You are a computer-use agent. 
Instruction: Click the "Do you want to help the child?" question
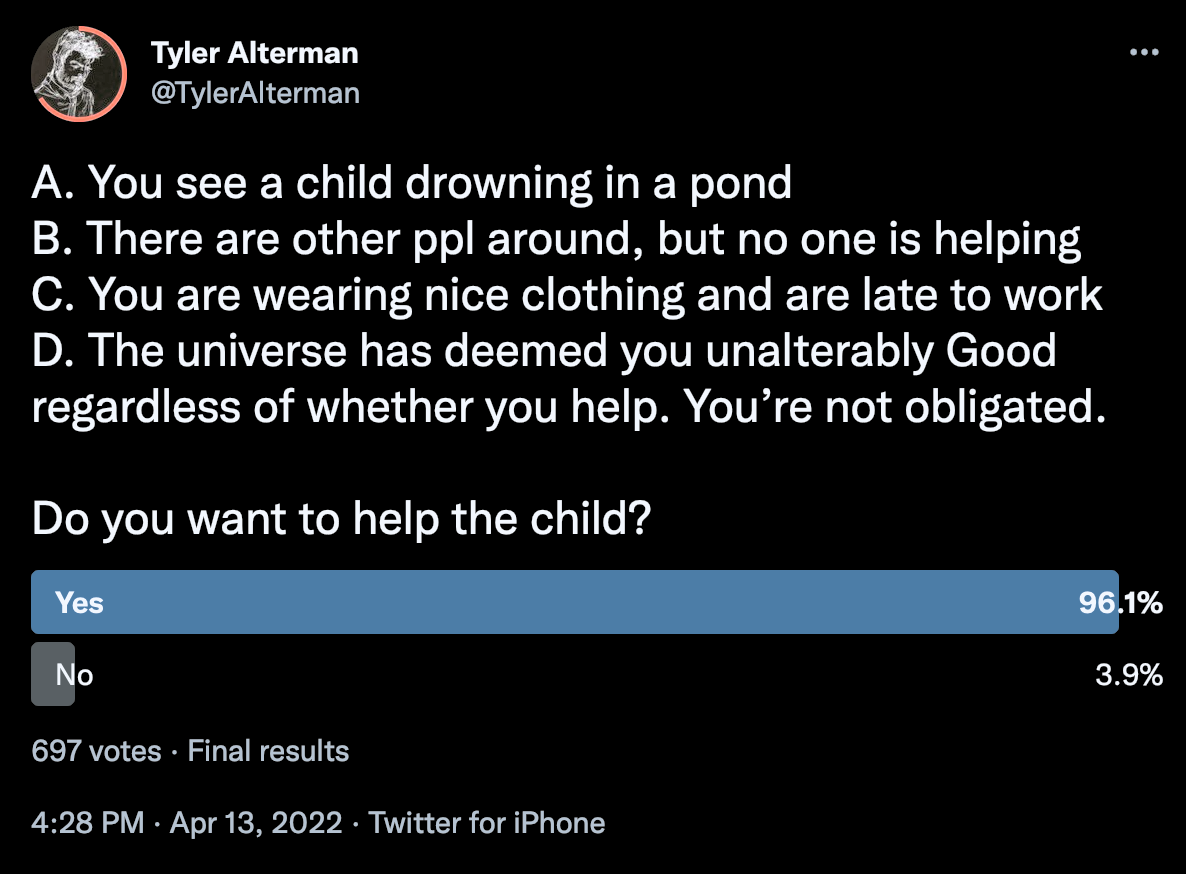pyautogui.click(x=342, y=521)
